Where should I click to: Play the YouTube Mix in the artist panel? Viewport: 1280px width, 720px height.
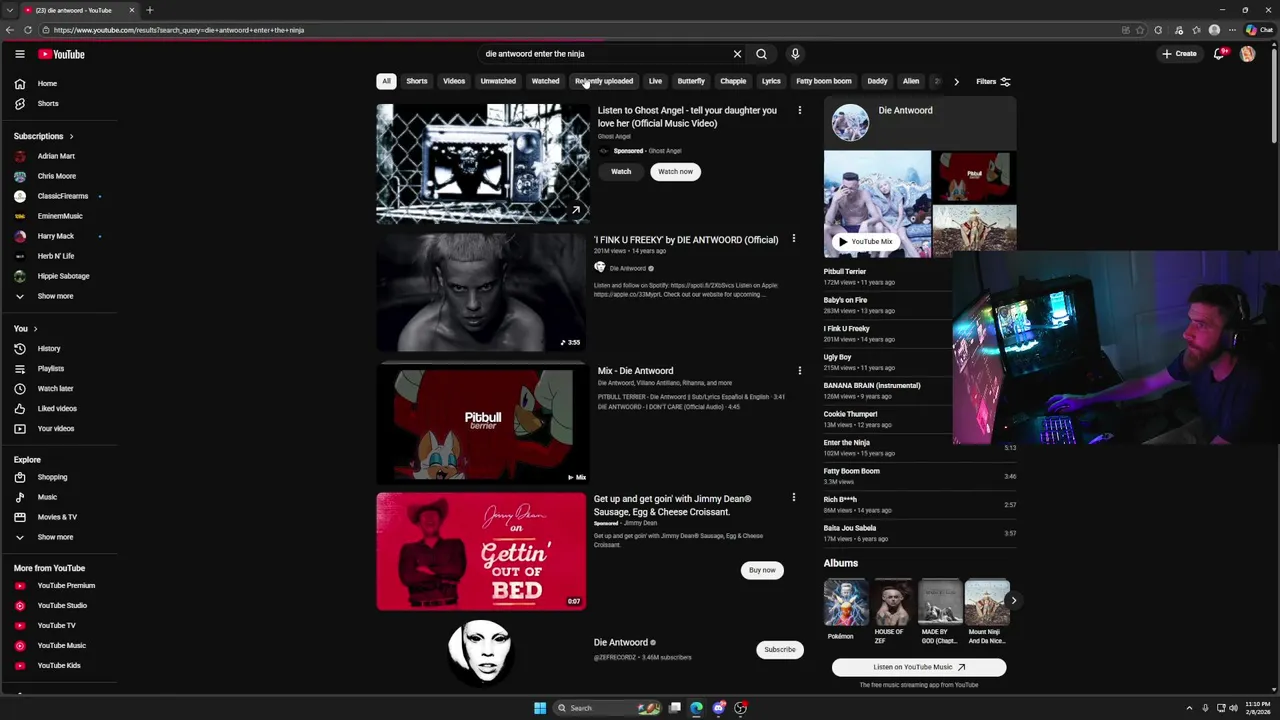(865, 241)
